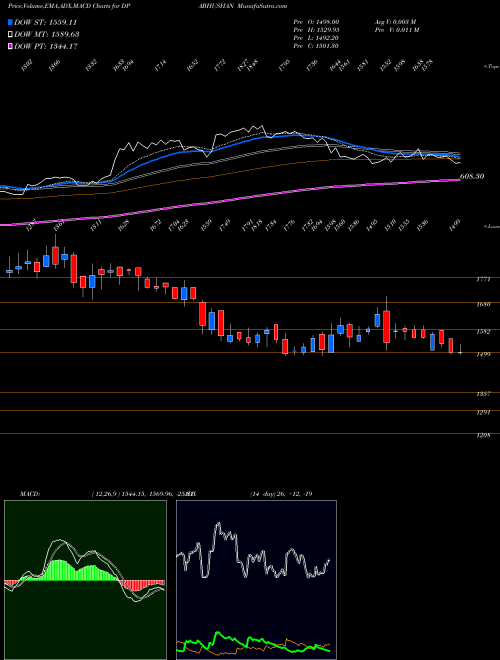Screen dimensions: 500x660
Task: Select the 'DOW MT: 1589.63' legend label
Action: (47, 34)
